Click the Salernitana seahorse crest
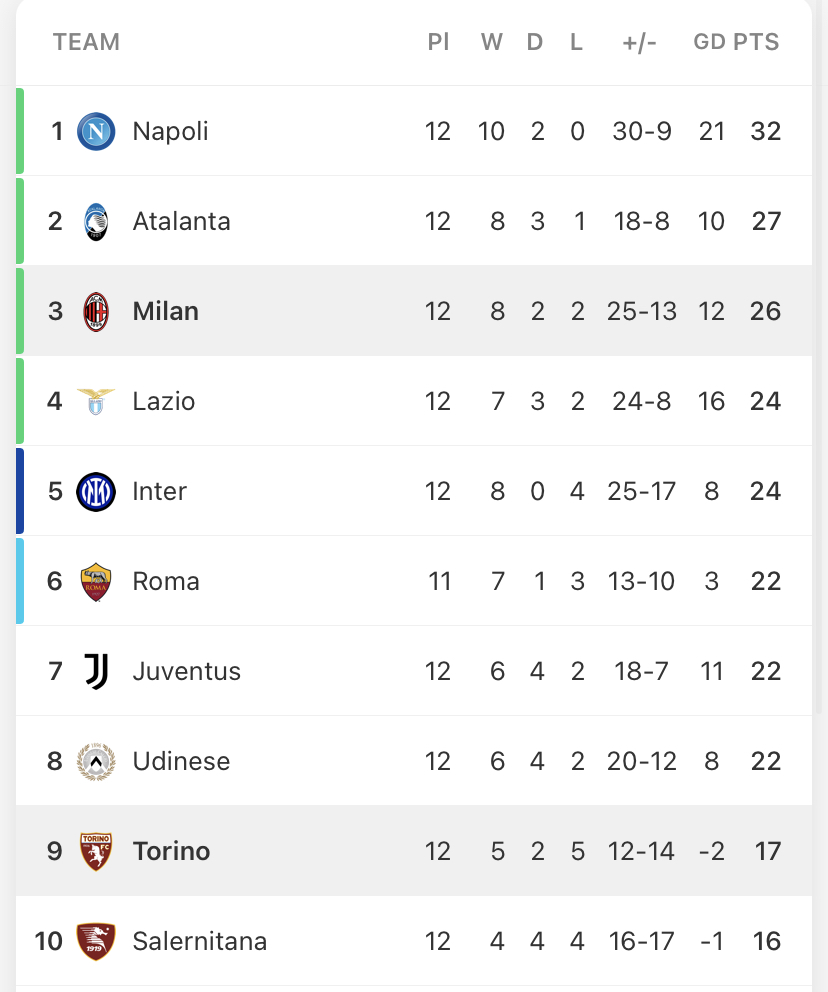The image size is (828, 992). (x=96, y=941)
